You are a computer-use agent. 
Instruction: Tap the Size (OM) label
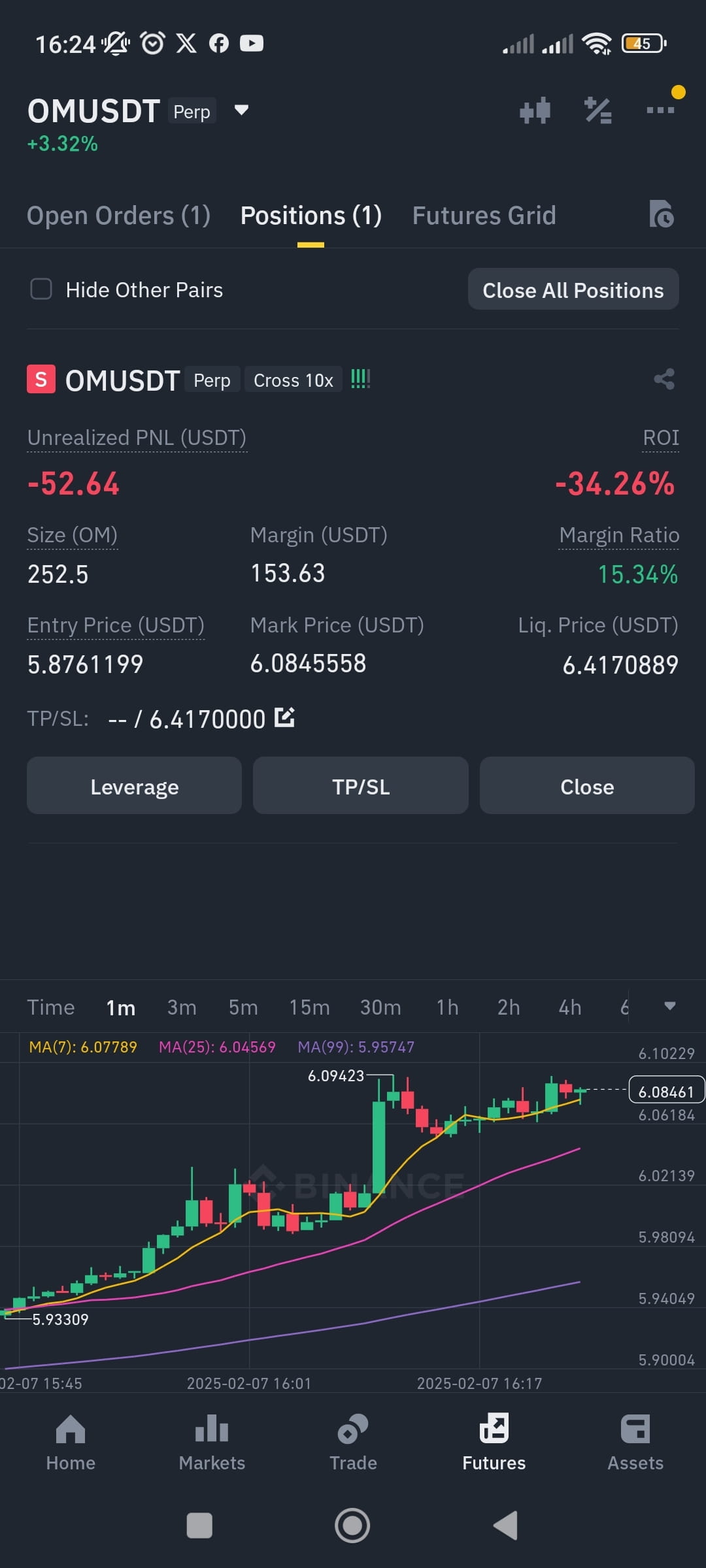click(72, 535)
